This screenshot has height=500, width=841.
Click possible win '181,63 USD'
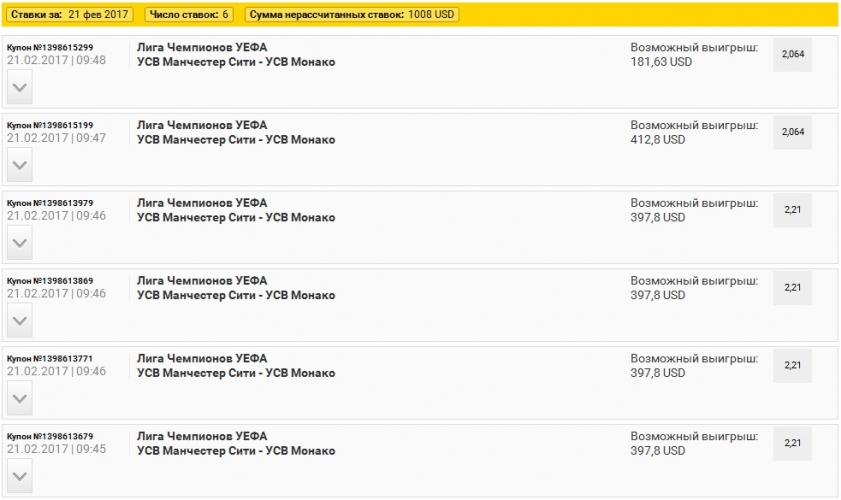click(x=661, y=62)
